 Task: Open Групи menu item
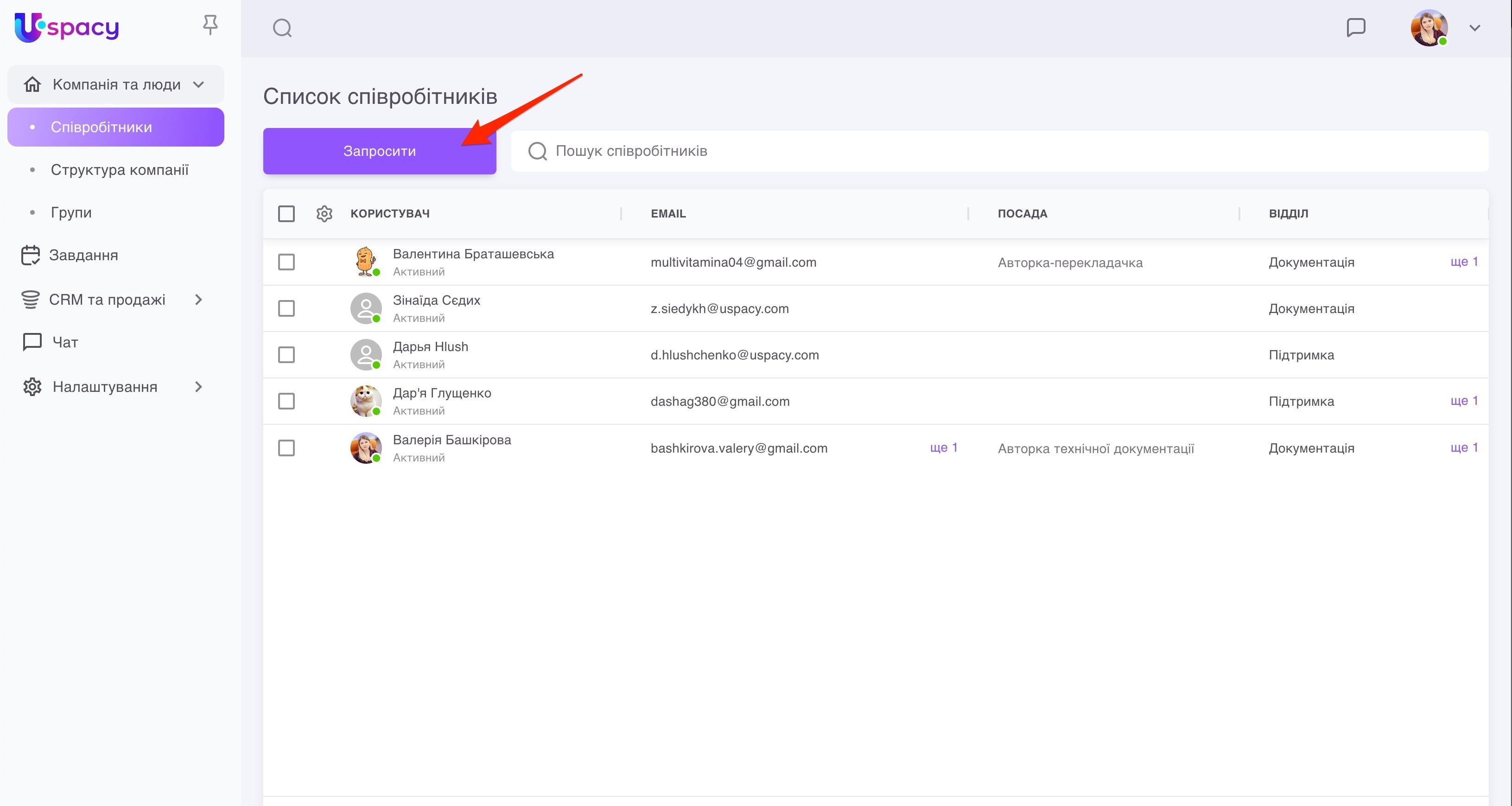point(71,213)
